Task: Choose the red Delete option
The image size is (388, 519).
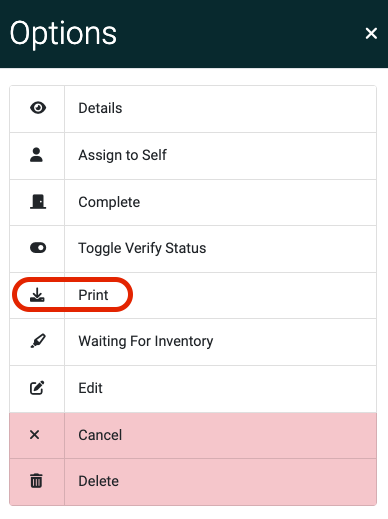Action: (x=193, y=482)
